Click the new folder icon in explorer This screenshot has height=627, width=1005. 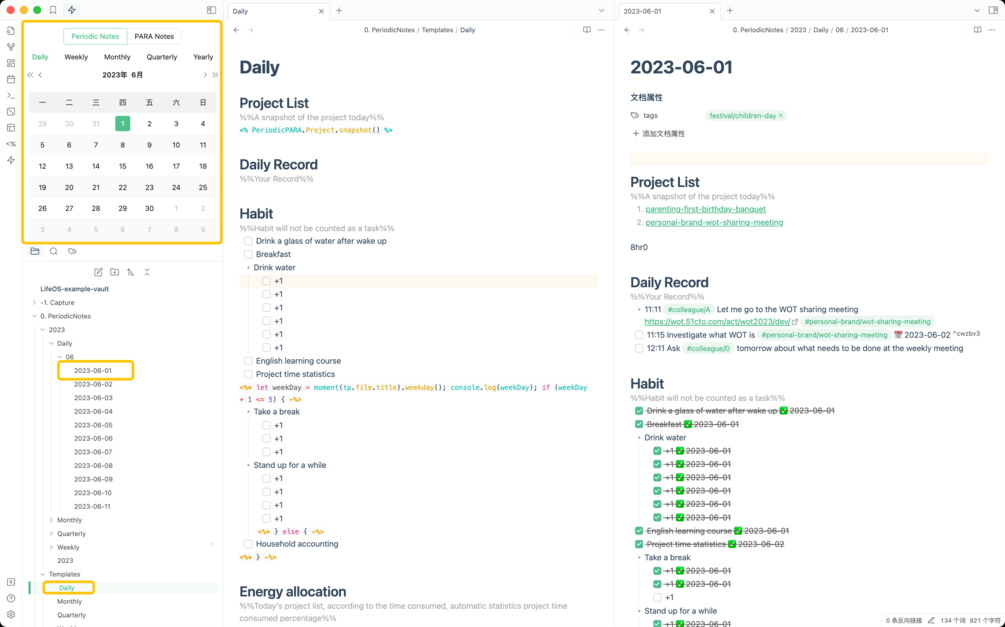pos(115,272)
